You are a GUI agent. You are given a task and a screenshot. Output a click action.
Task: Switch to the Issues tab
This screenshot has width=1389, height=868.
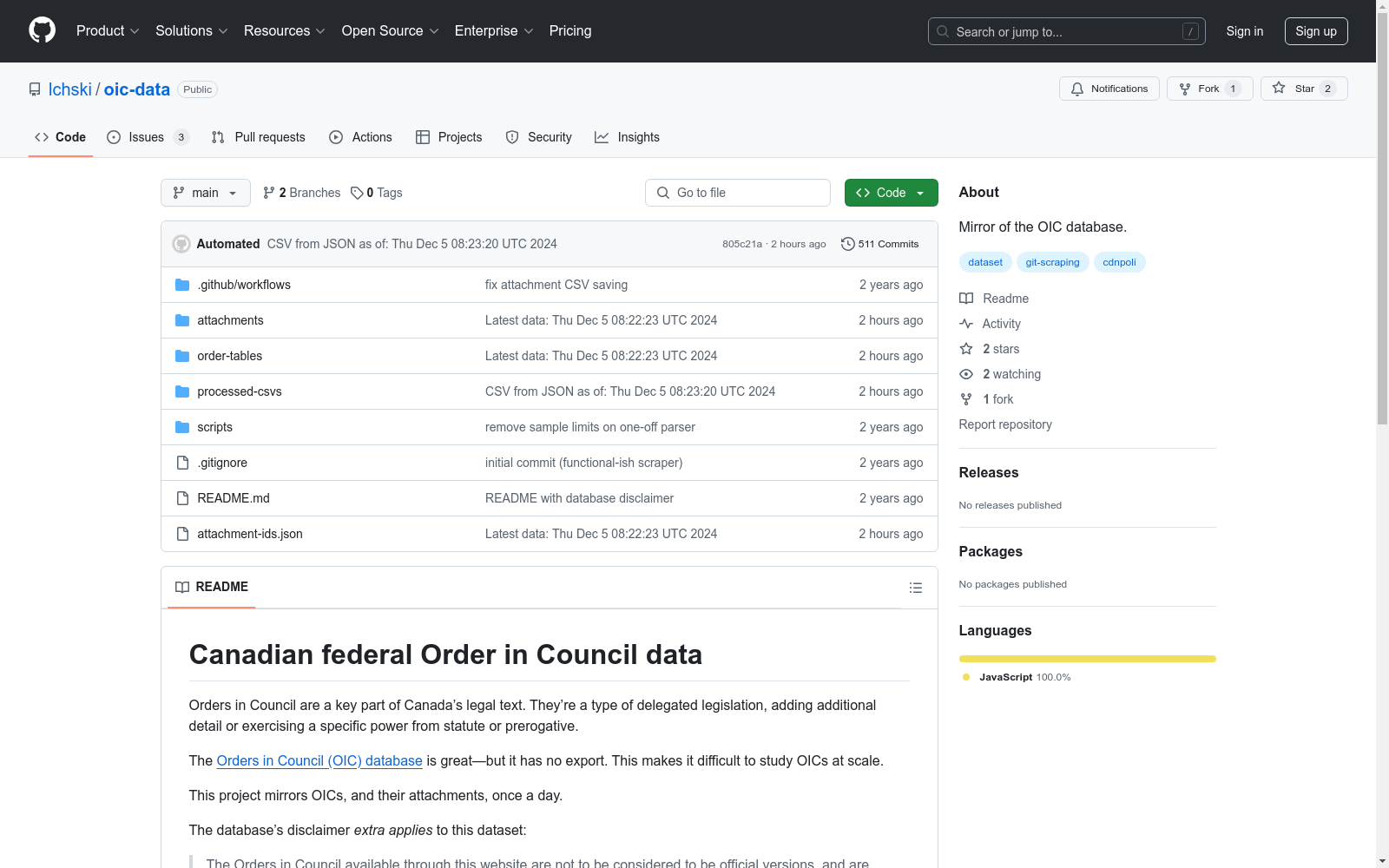(148, 137)
